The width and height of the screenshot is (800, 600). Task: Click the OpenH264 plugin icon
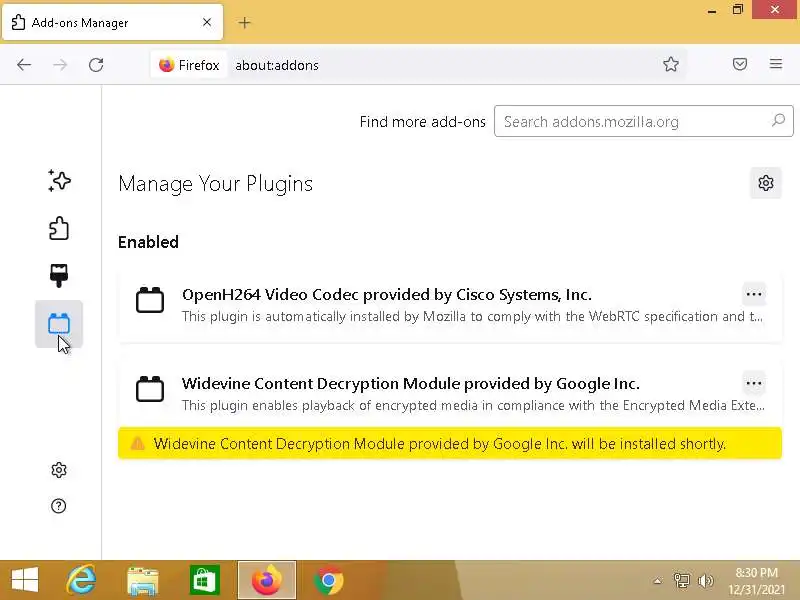point(150,299)
